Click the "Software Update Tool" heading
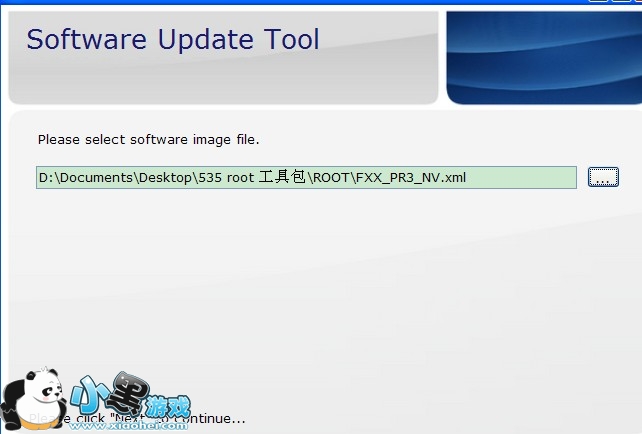Screen dimensions: 642x434 [173, 40]
